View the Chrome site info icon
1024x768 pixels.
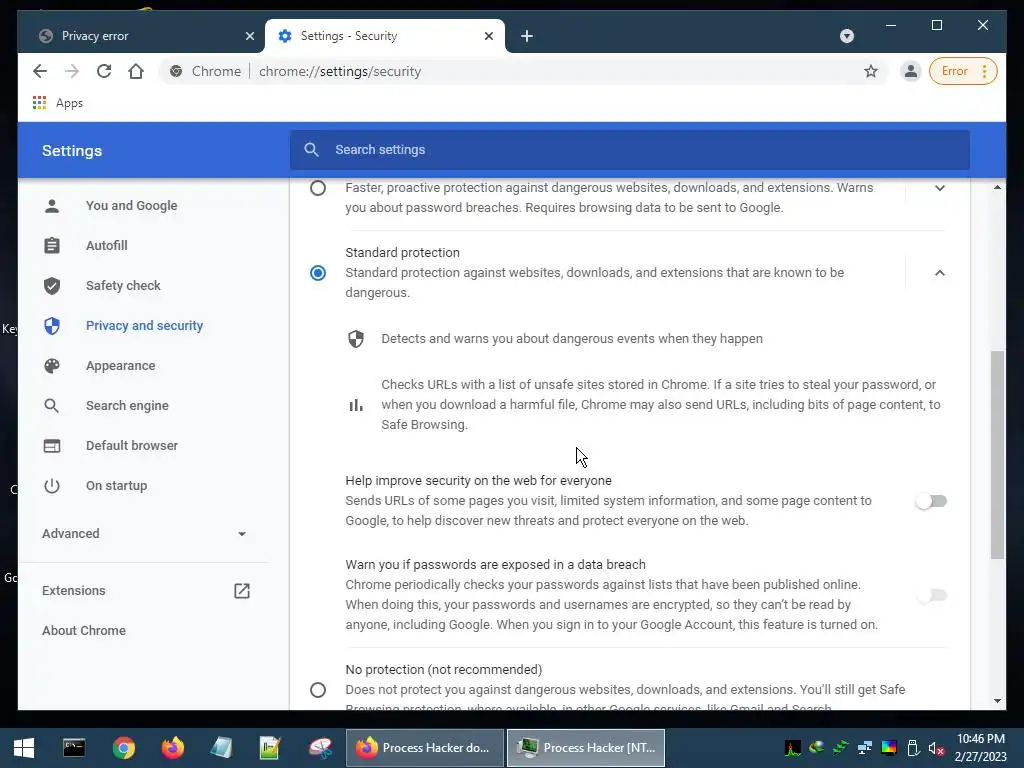click(176, 71)
